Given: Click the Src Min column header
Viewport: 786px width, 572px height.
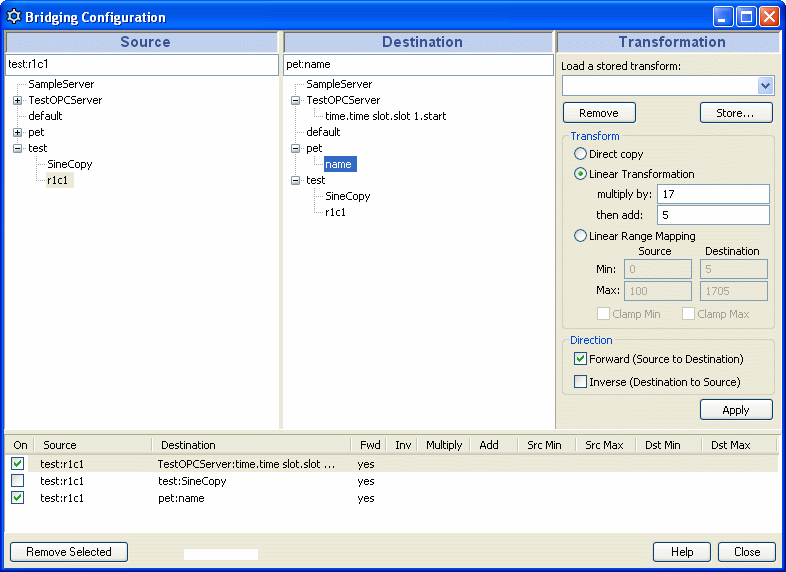Looking at the screenshot, I should coord(546,445).
